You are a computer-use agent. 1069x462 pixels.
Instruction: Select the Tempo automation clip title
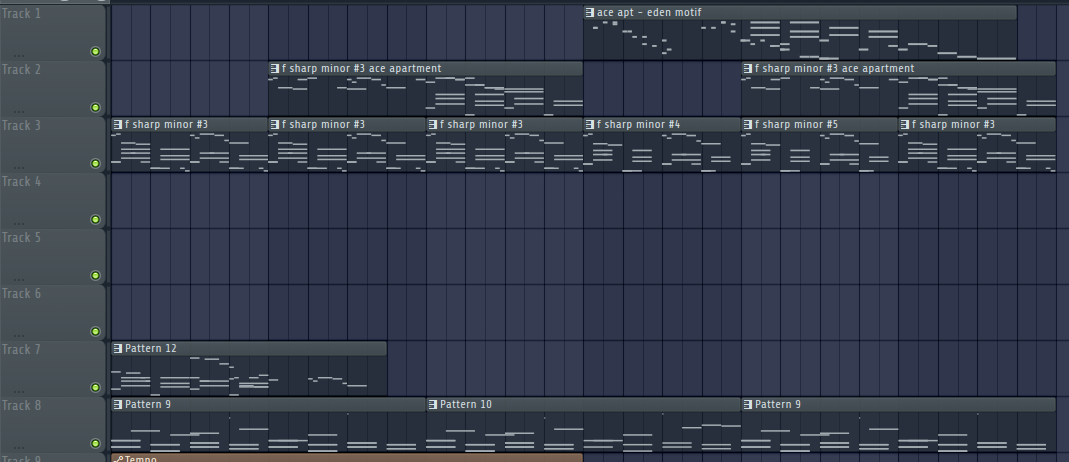coord(141,459)
